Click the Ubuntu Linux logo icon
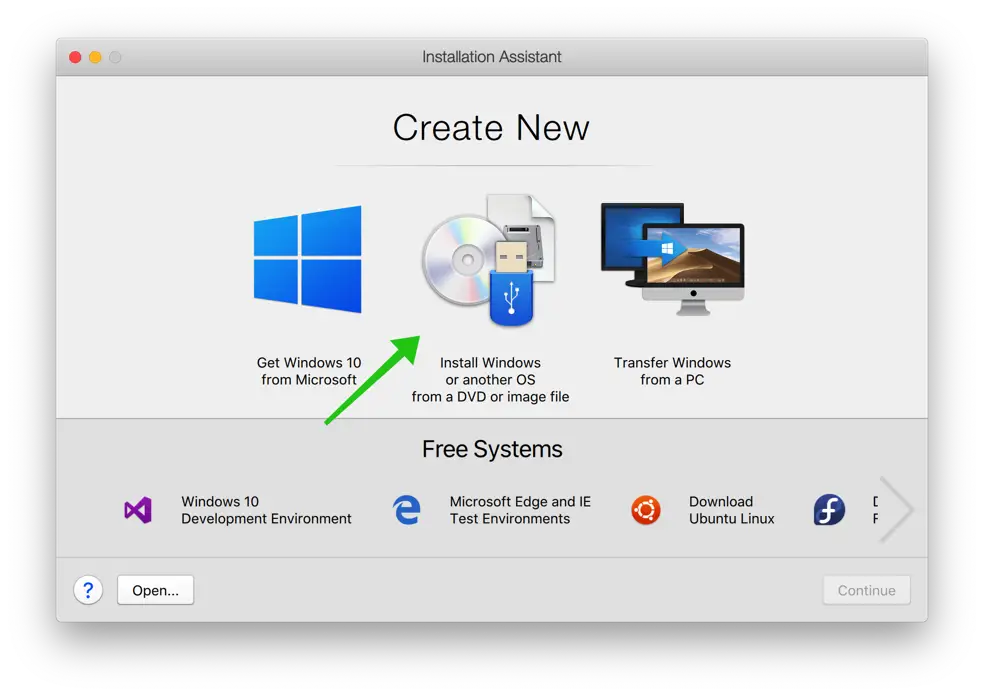 646,510
